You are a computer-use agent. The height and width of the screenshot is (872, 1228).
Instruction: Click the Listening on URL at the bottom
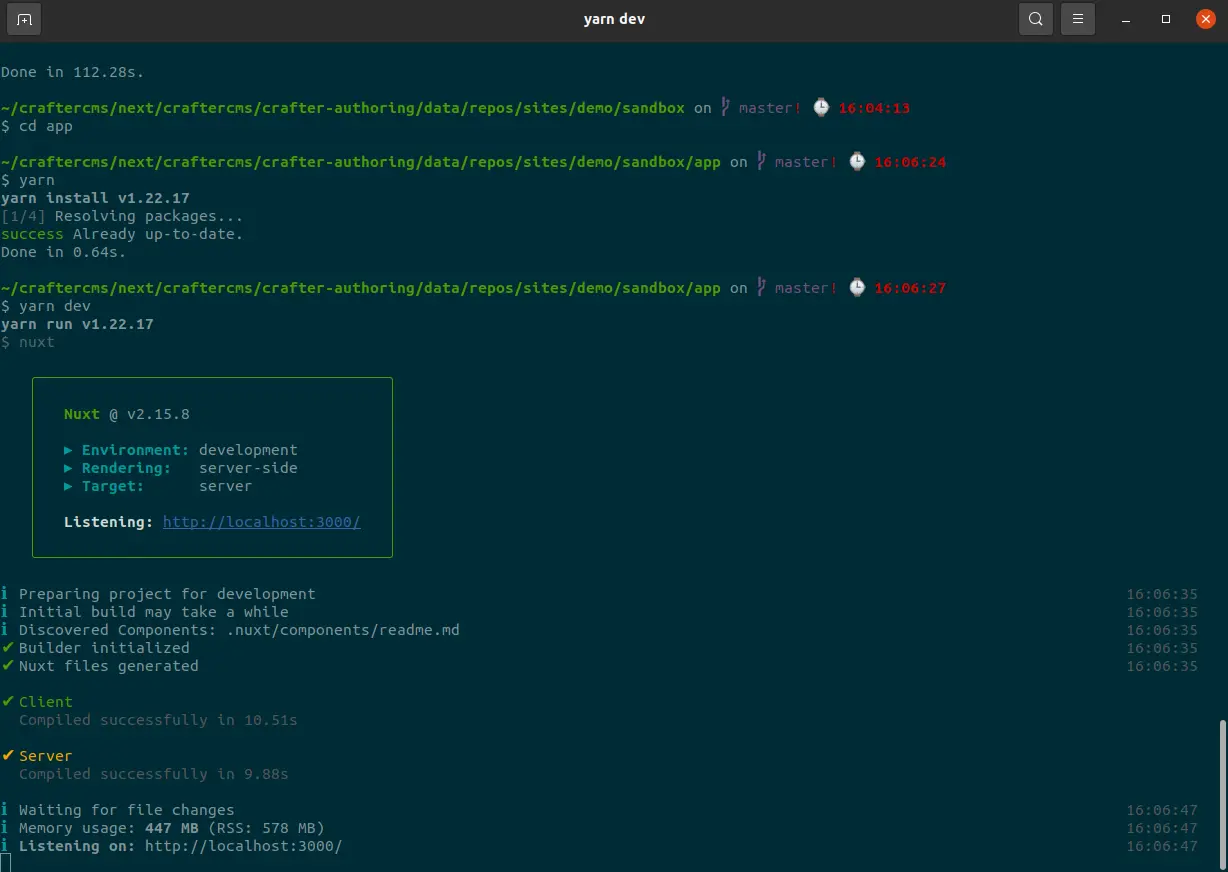[x=243, y=846]
